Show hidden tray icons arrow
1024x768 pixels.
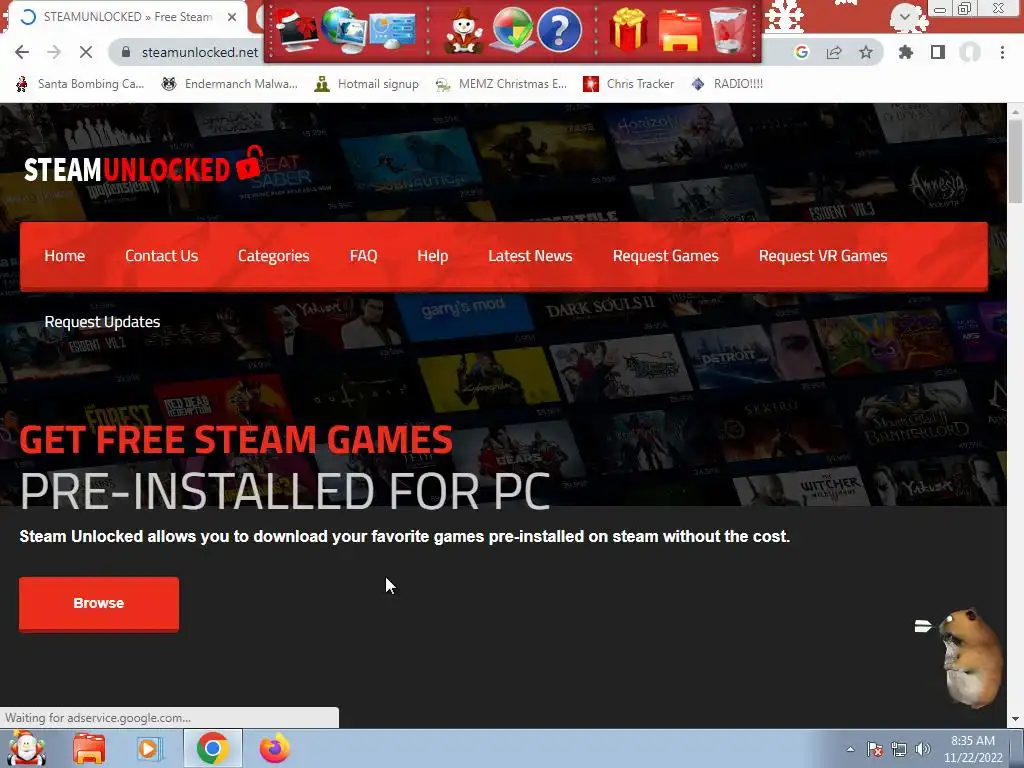(850, 749)
